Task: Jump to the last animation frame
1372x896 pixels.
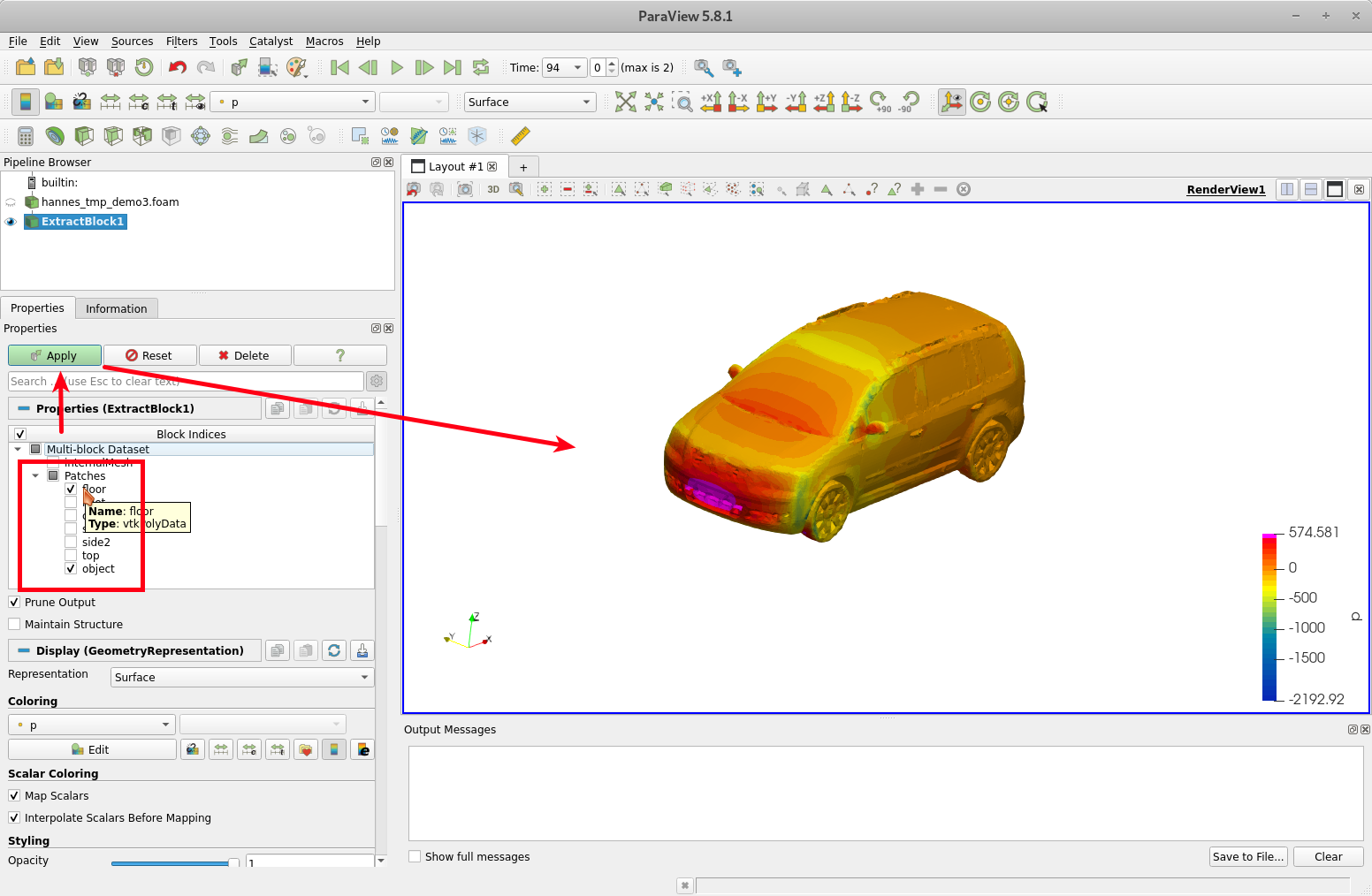Action: (x=453, y=67)
